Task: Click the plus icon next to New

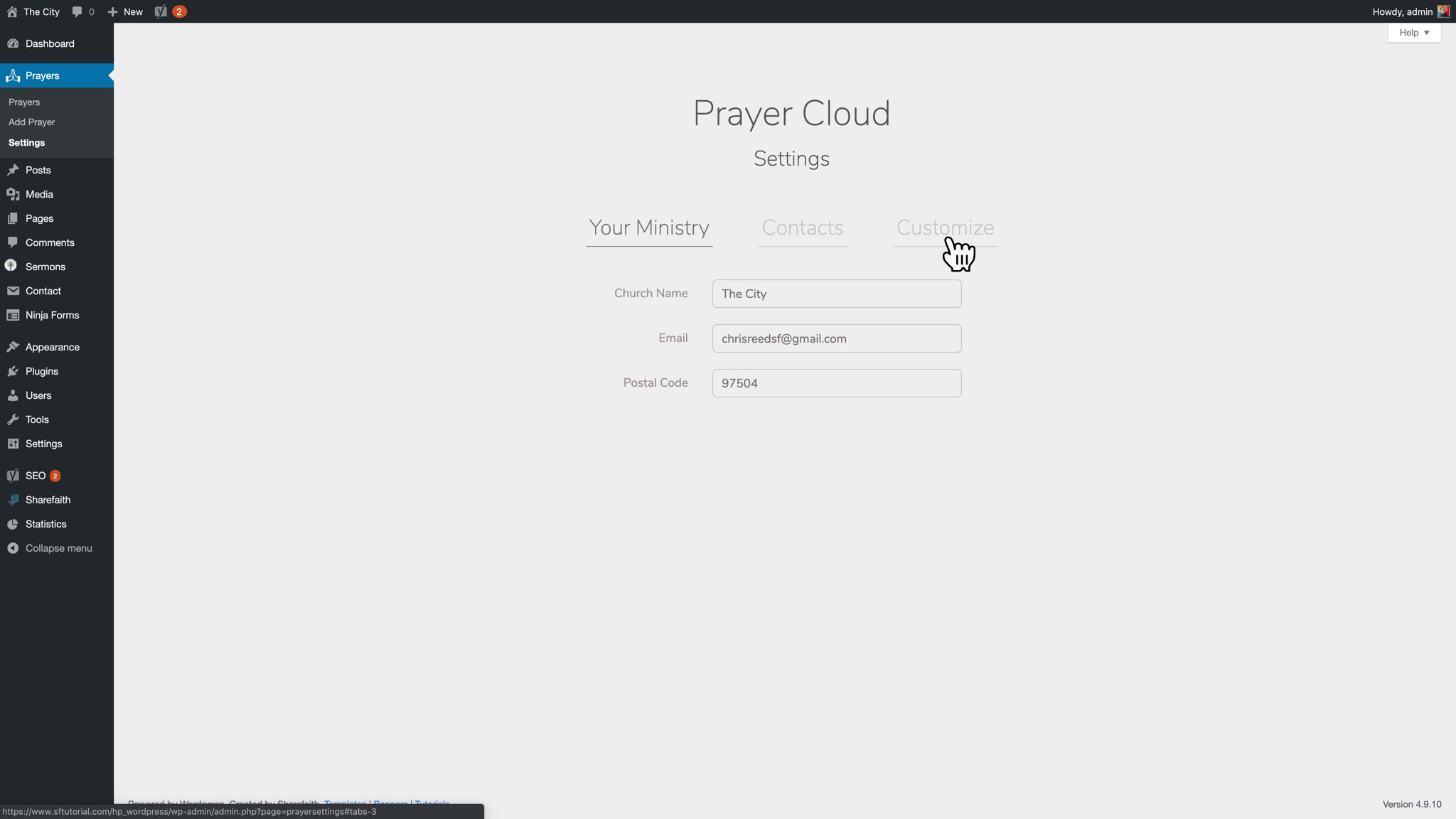Action: (112, 11)
